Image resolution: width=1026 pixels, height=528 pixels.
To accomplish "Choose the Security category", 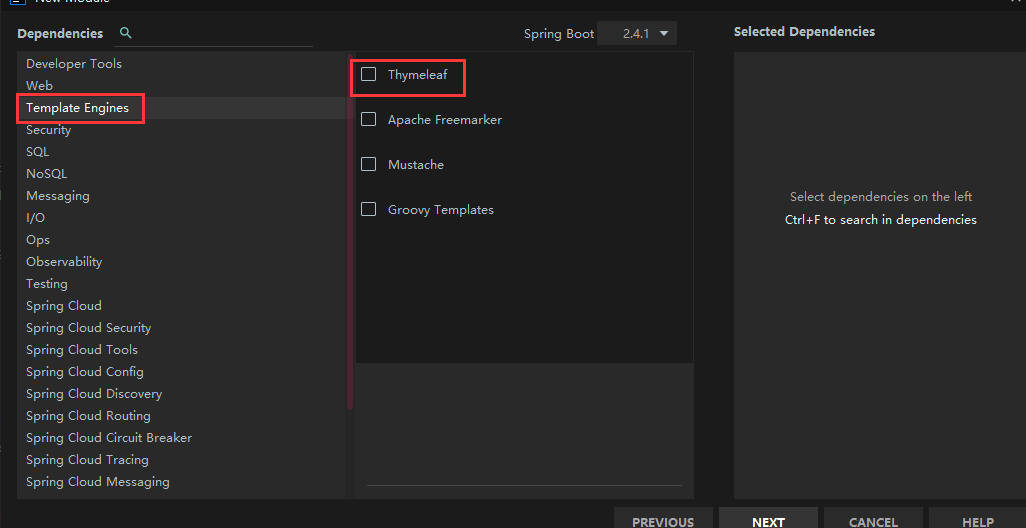I will coord(49,130).
